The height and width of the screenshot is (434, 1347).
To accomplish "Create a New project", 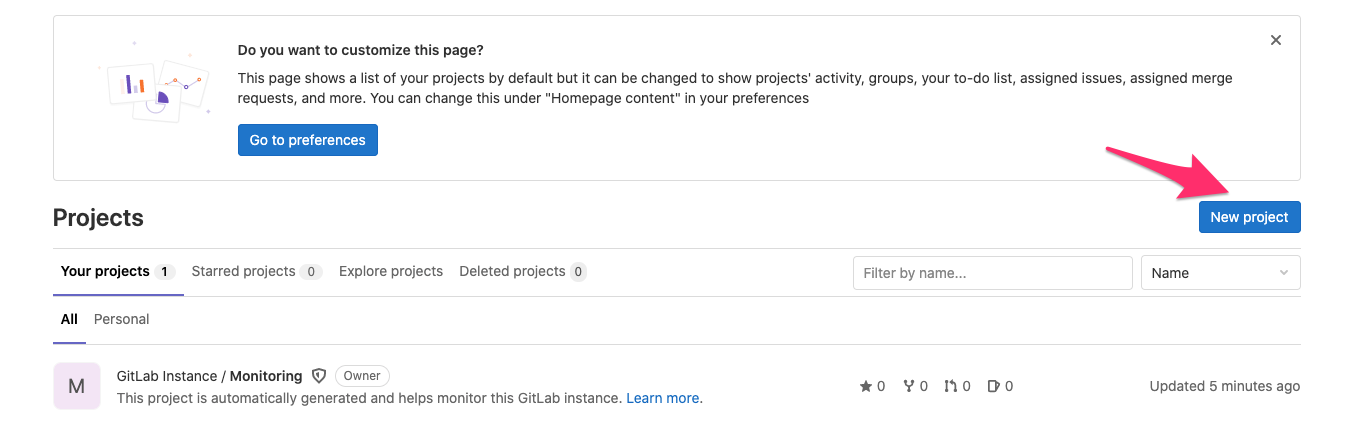I will point(1250,217).
